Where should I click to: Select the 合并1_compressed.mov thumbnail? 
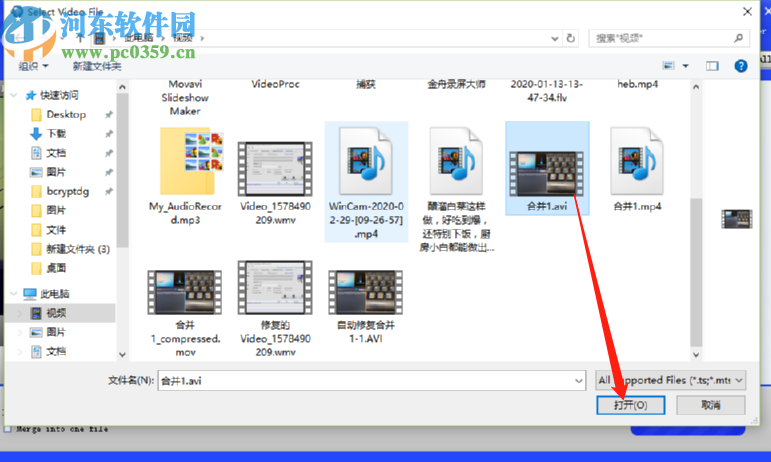[x=185, y=292]
